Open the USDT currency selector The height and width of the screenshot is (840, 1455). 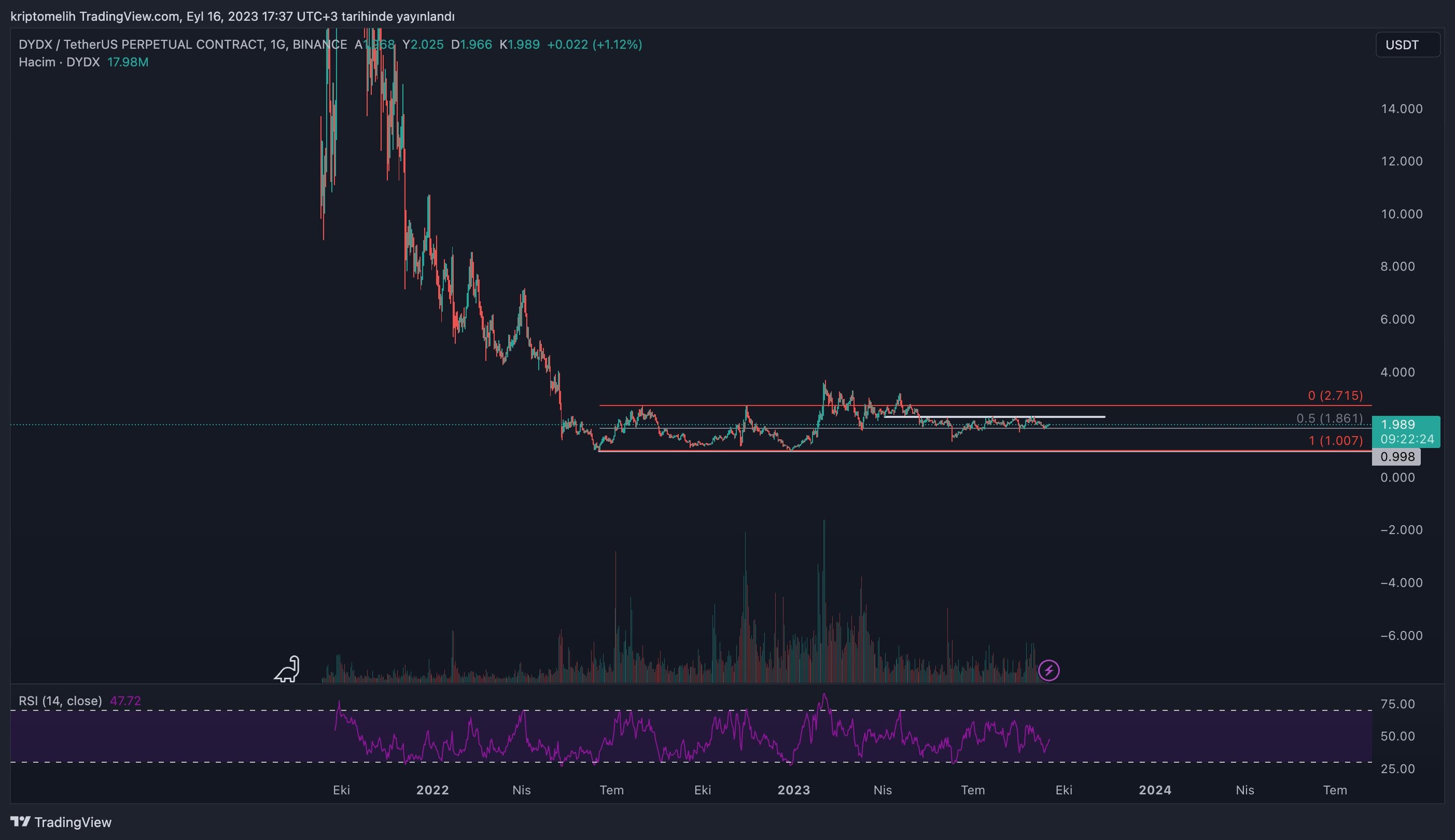click(1407, 45)
